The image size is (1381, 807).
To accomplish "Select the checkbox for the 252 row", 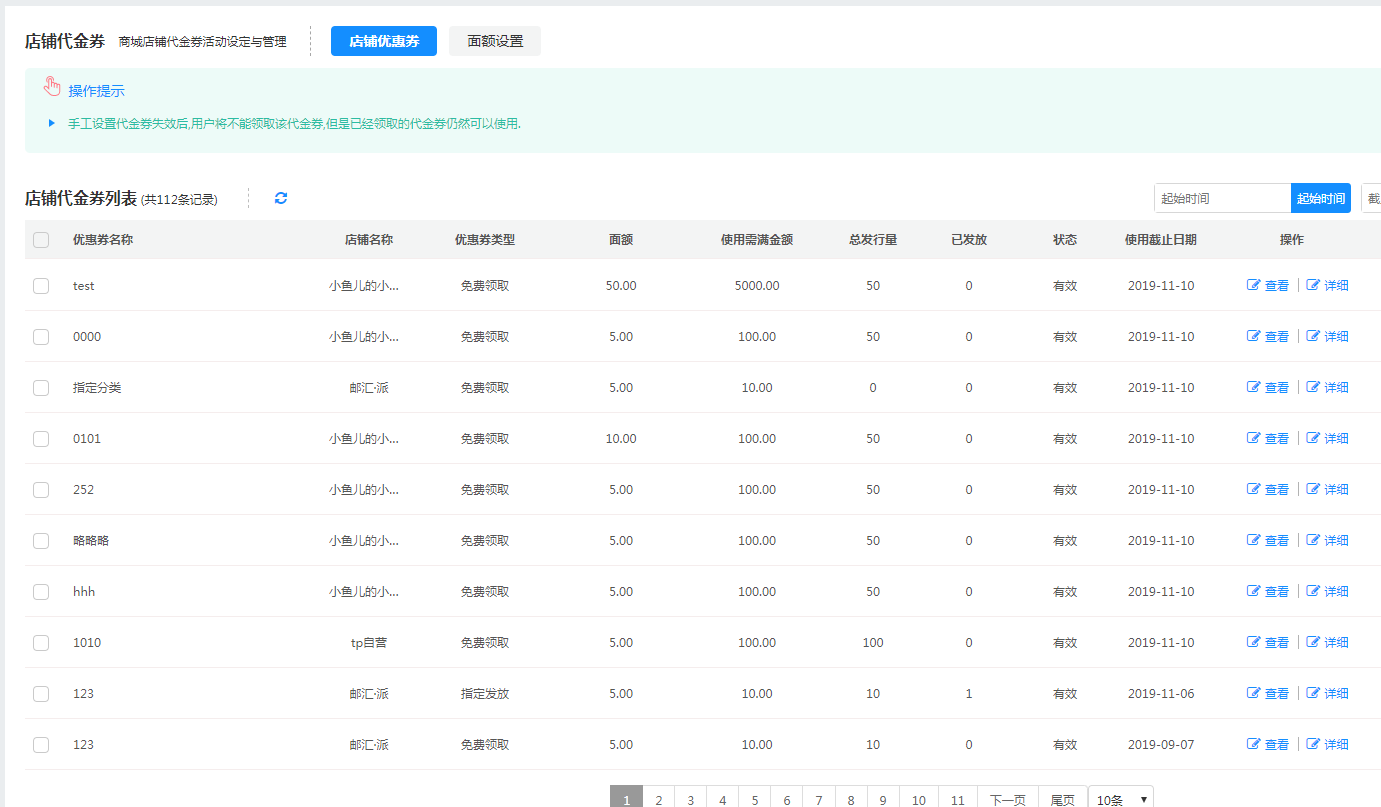I will (x=41, y=490).
